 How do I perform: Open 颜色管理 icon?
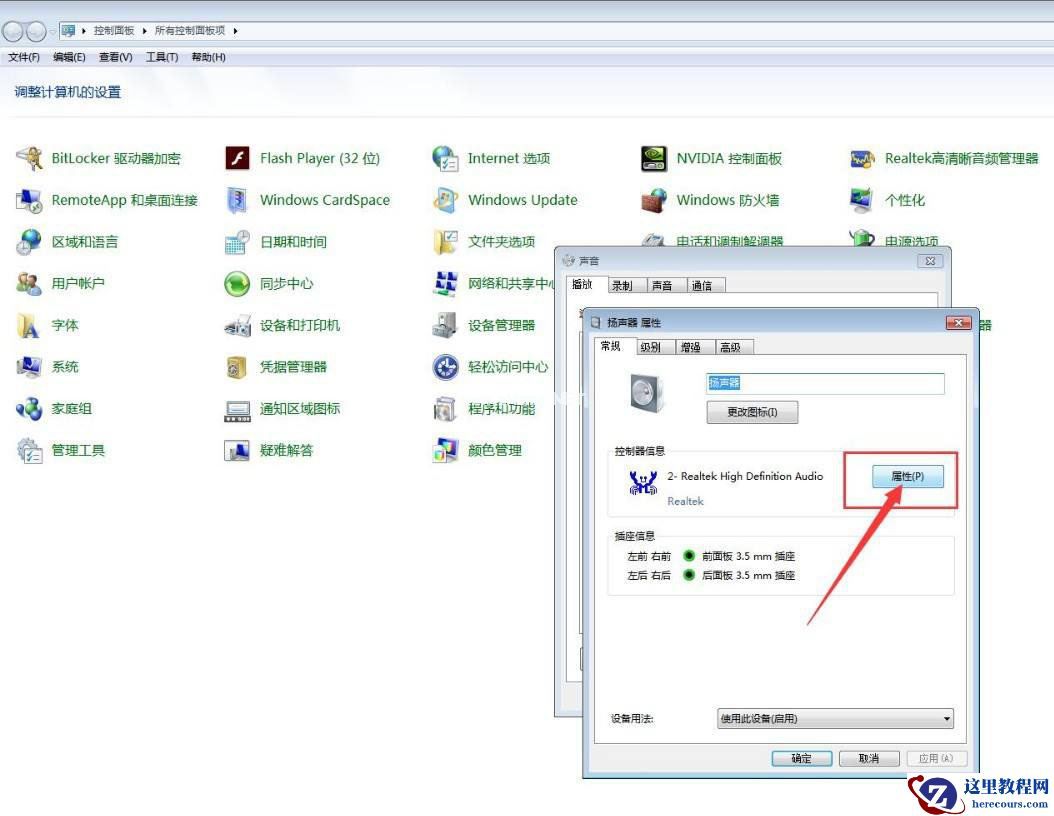tap(445, 450)
